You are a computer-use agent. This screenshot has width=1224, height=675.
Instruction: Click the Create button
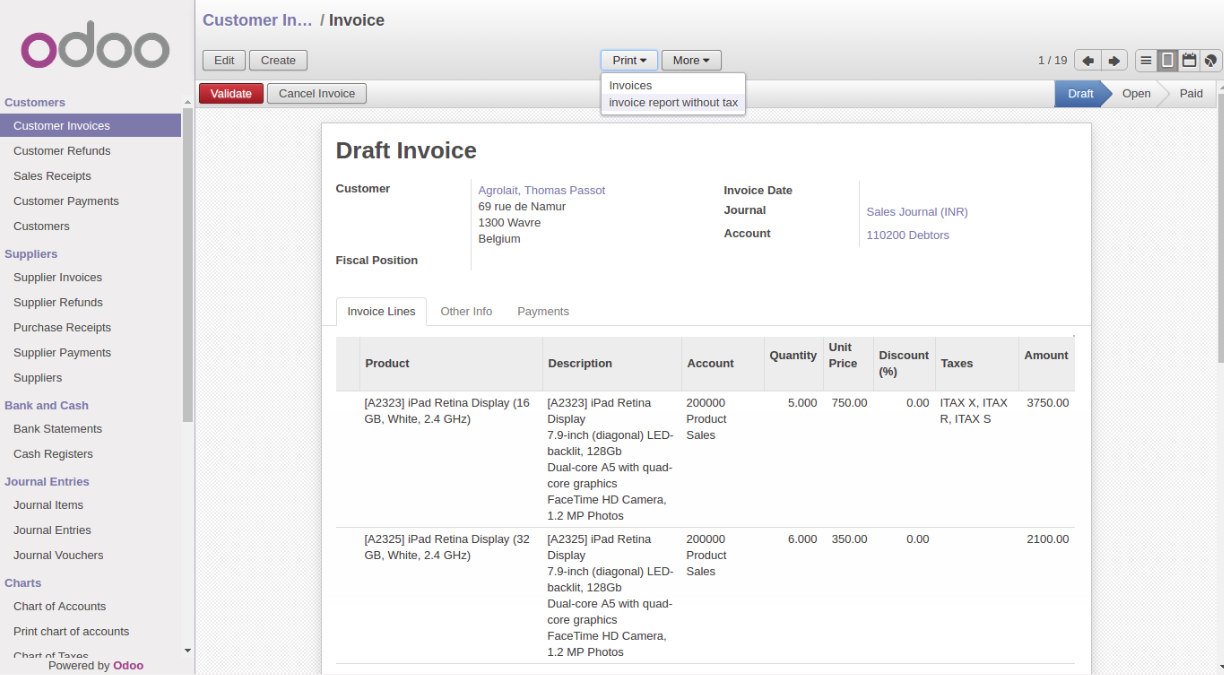278,61
